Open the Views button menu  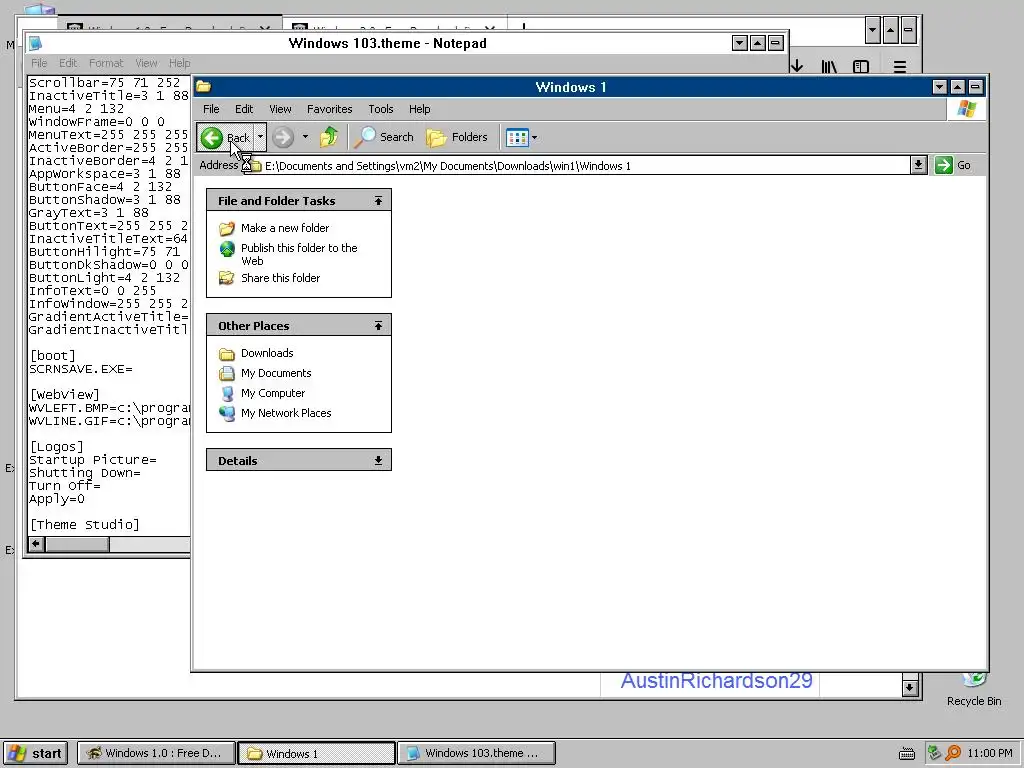pyautogui.click(x=521, y=137)
